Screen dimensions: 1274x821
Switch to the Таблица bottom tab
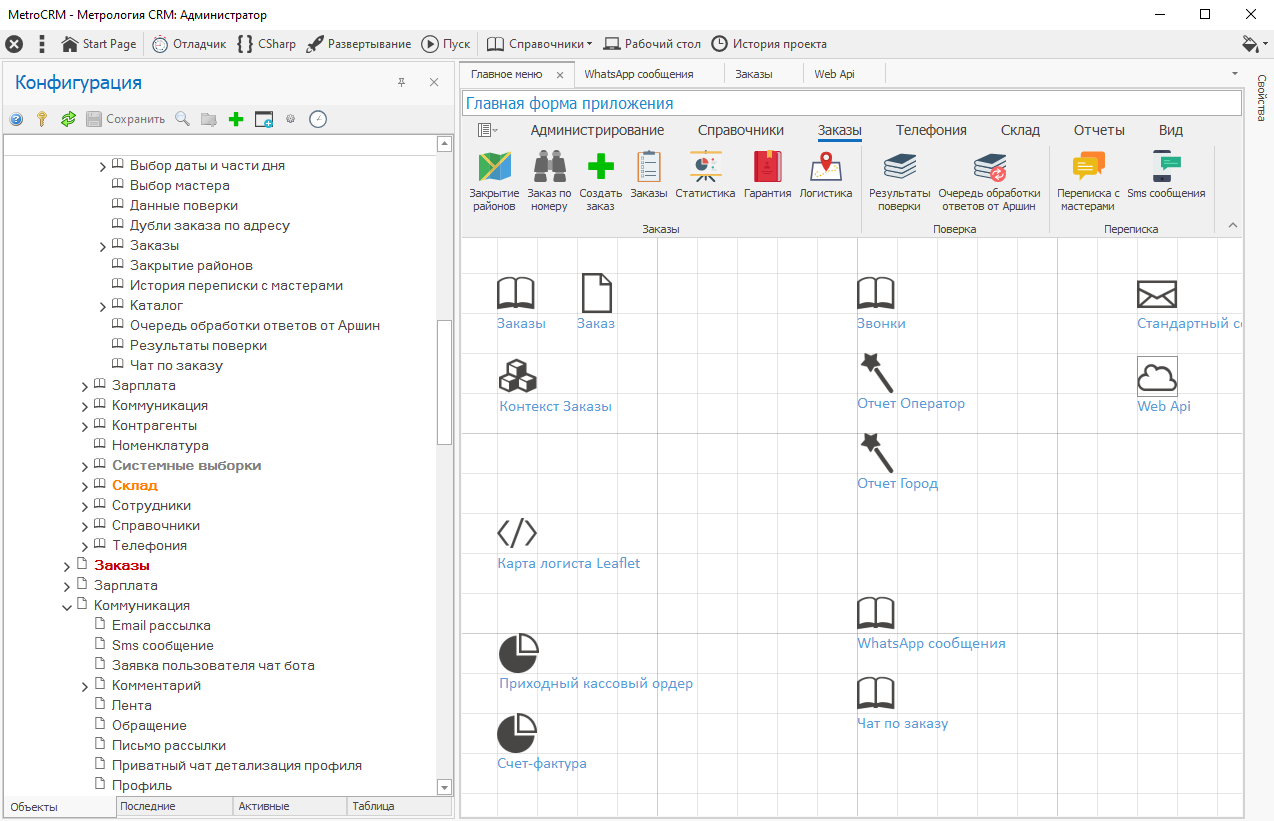pyautogui.click(x=399, y=806)
